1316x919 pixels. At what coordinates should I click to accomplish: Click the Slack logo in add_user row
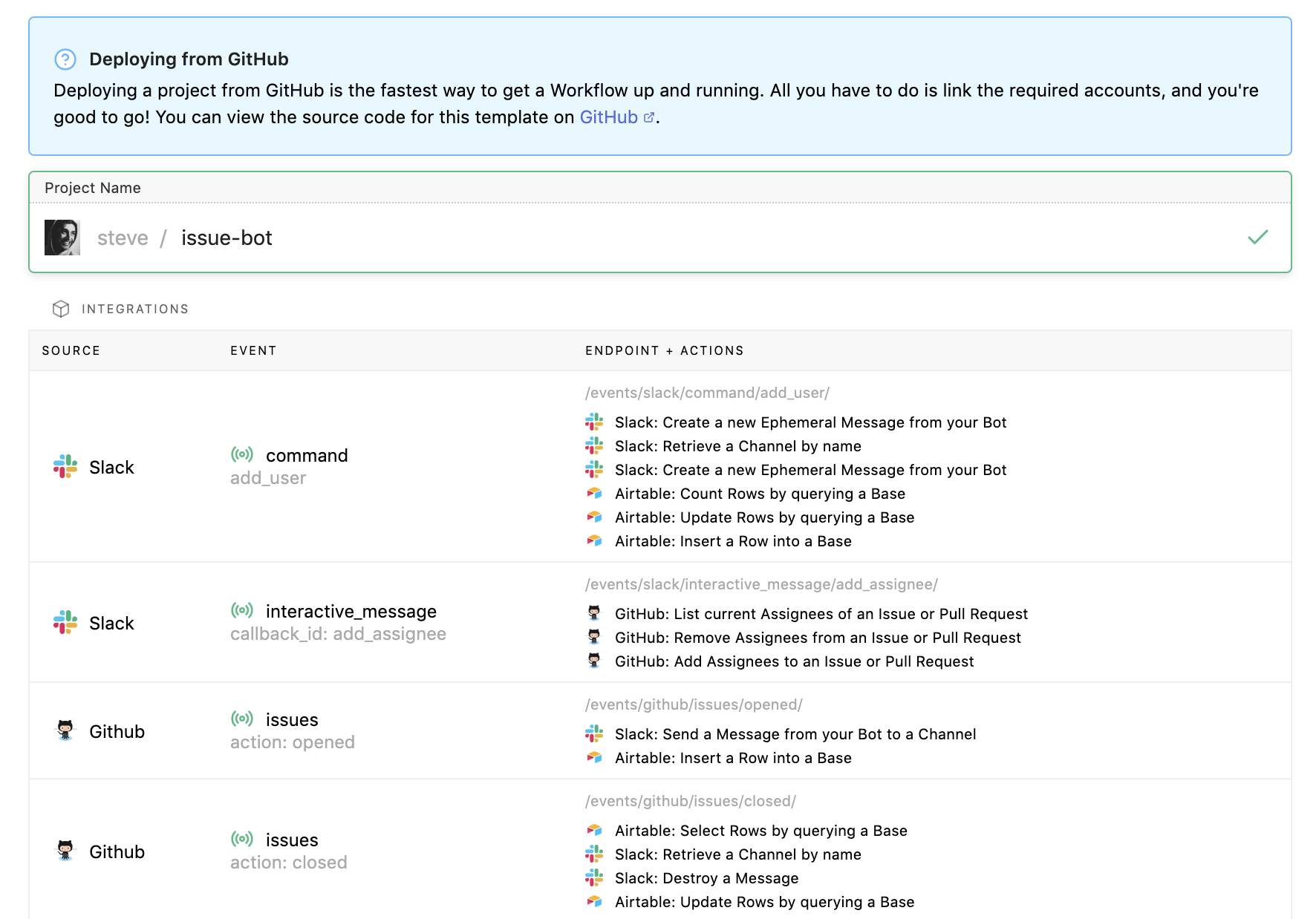coord(65,466)
